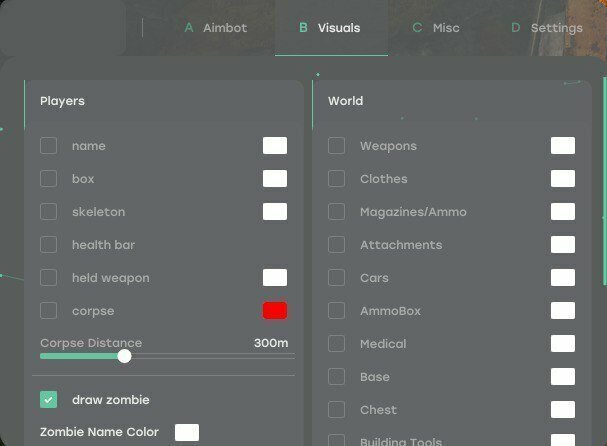The width and height of the screenshot is (607, 446).
Task: Uncheck the draw zombie checkbox
Action: click(48, 400)
